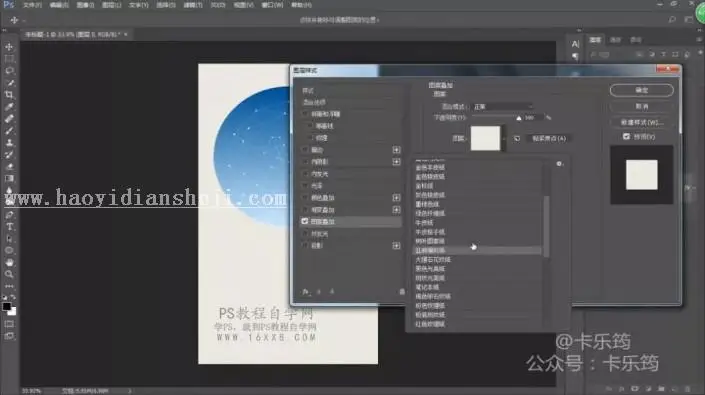Select the Lasso tool

click(9, 71)
